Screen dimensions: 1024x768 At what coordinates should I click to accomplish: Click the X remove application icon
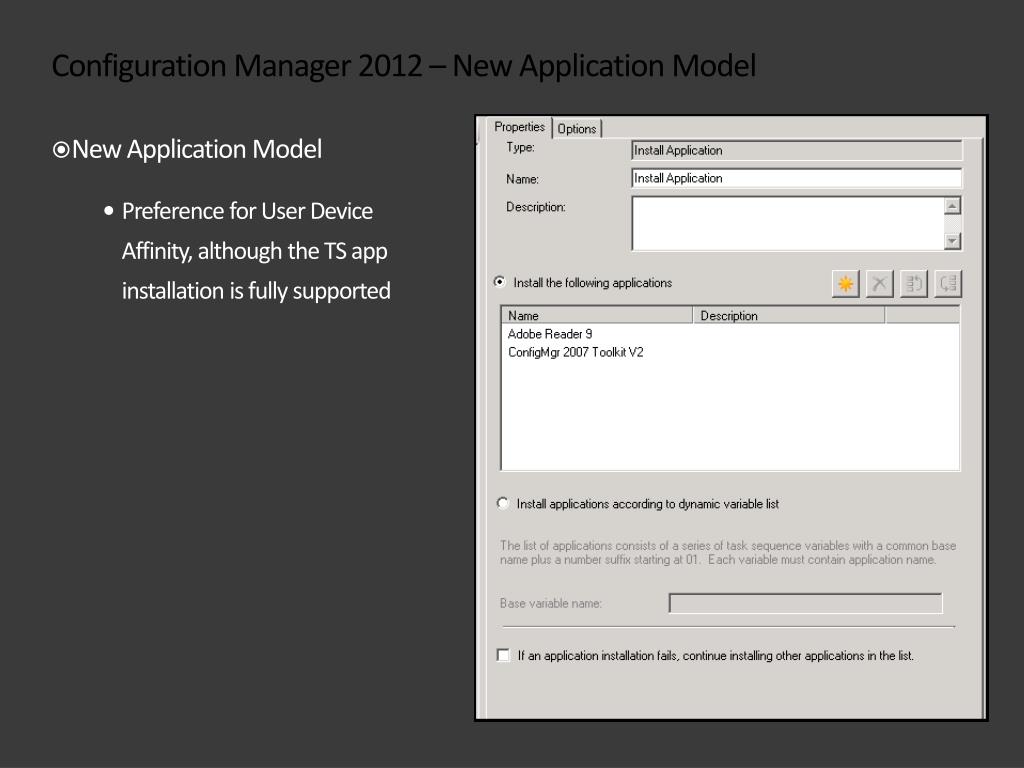pos(880,283)
